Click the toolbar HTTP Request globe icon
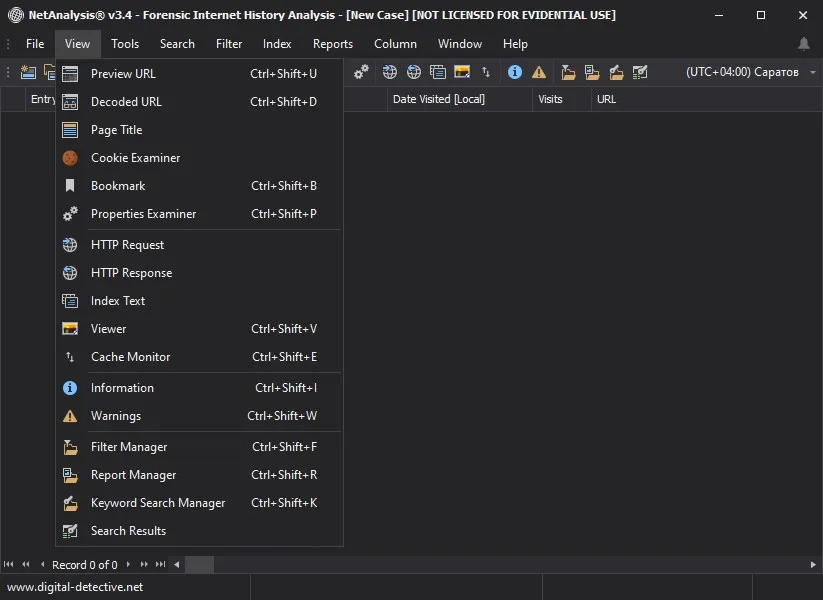 tap(389, 72)
